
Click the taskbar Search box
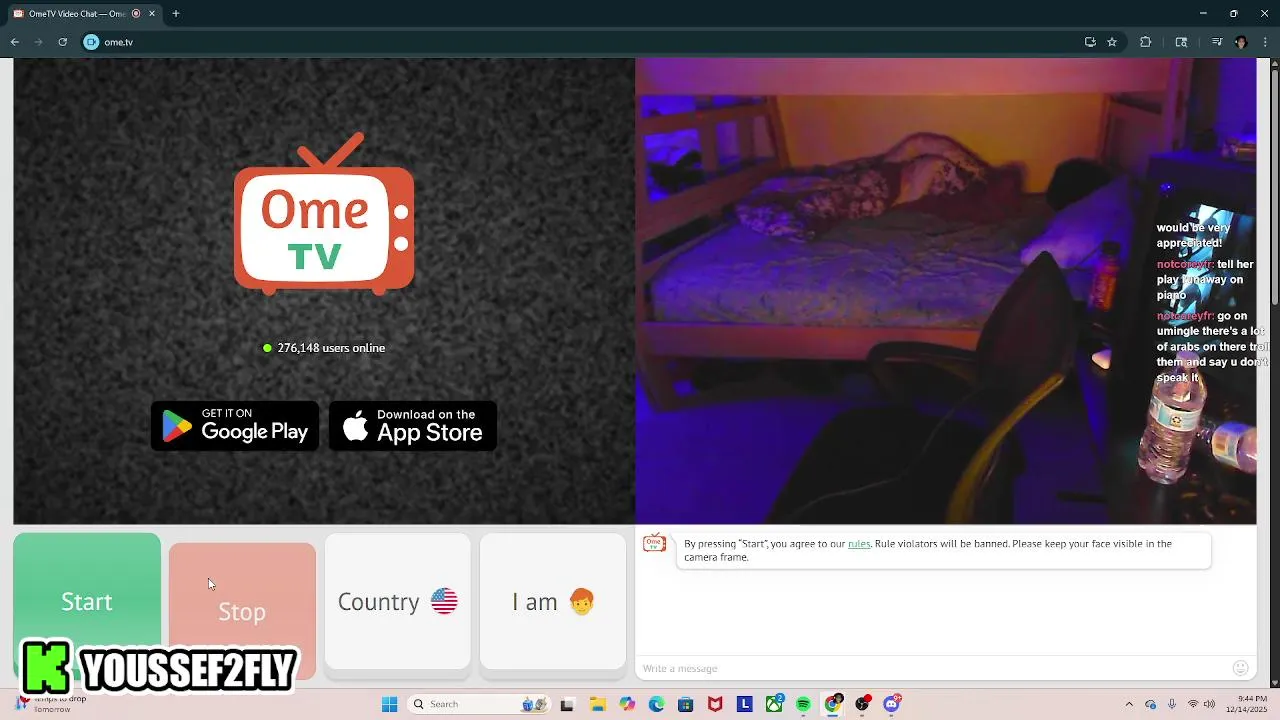[x=479, y=704]
